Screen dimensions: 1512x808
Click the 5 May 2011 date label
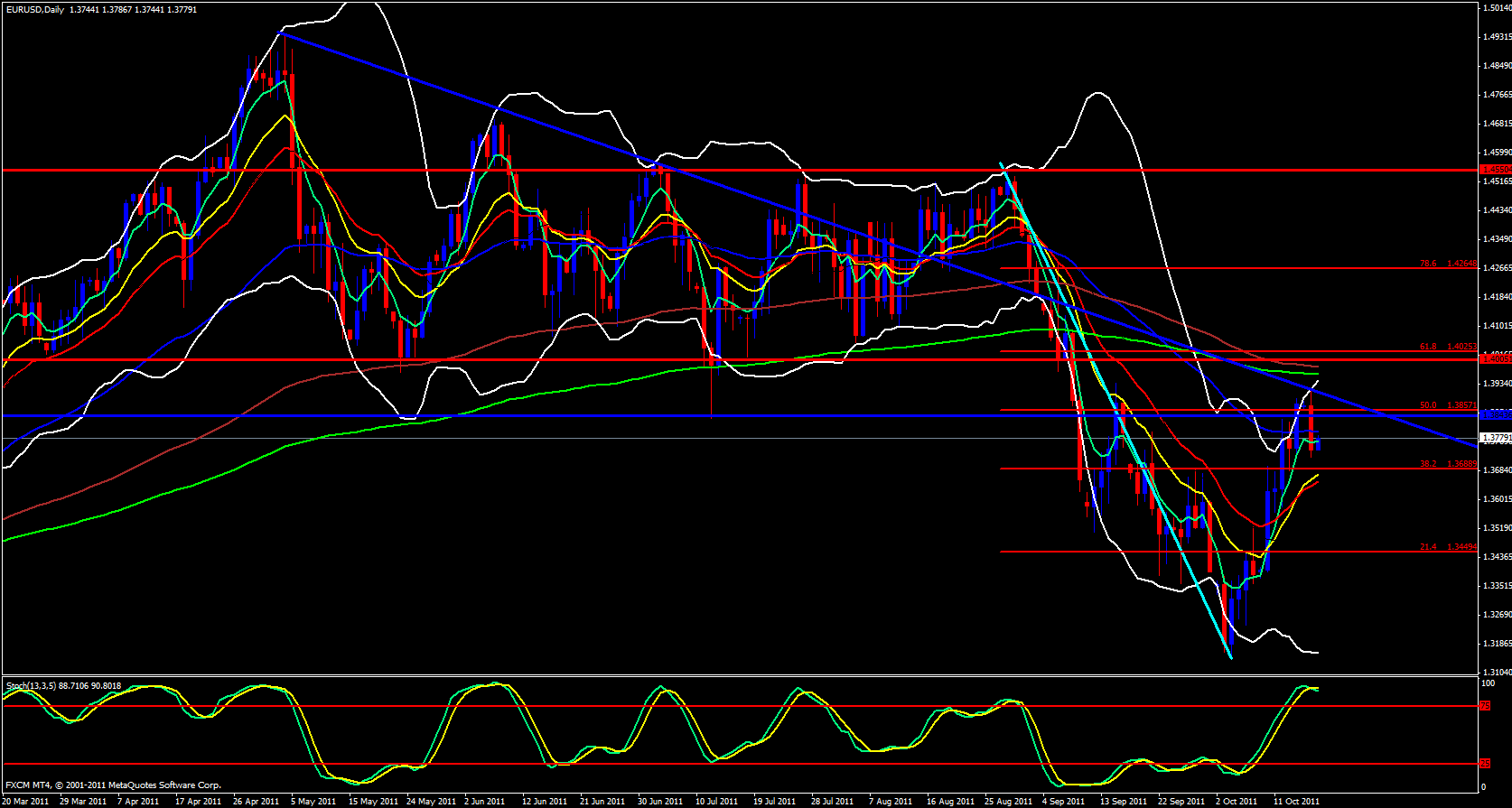[313, 802]
